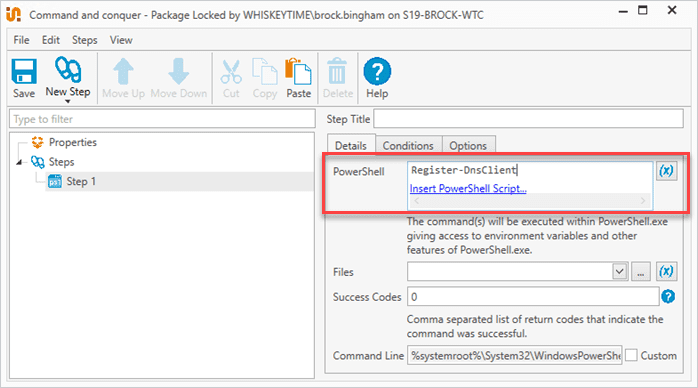The width and height of the screenshot is (698, 388).
Task: Click the Success Codes field
Action: click(x=533, y=296)
